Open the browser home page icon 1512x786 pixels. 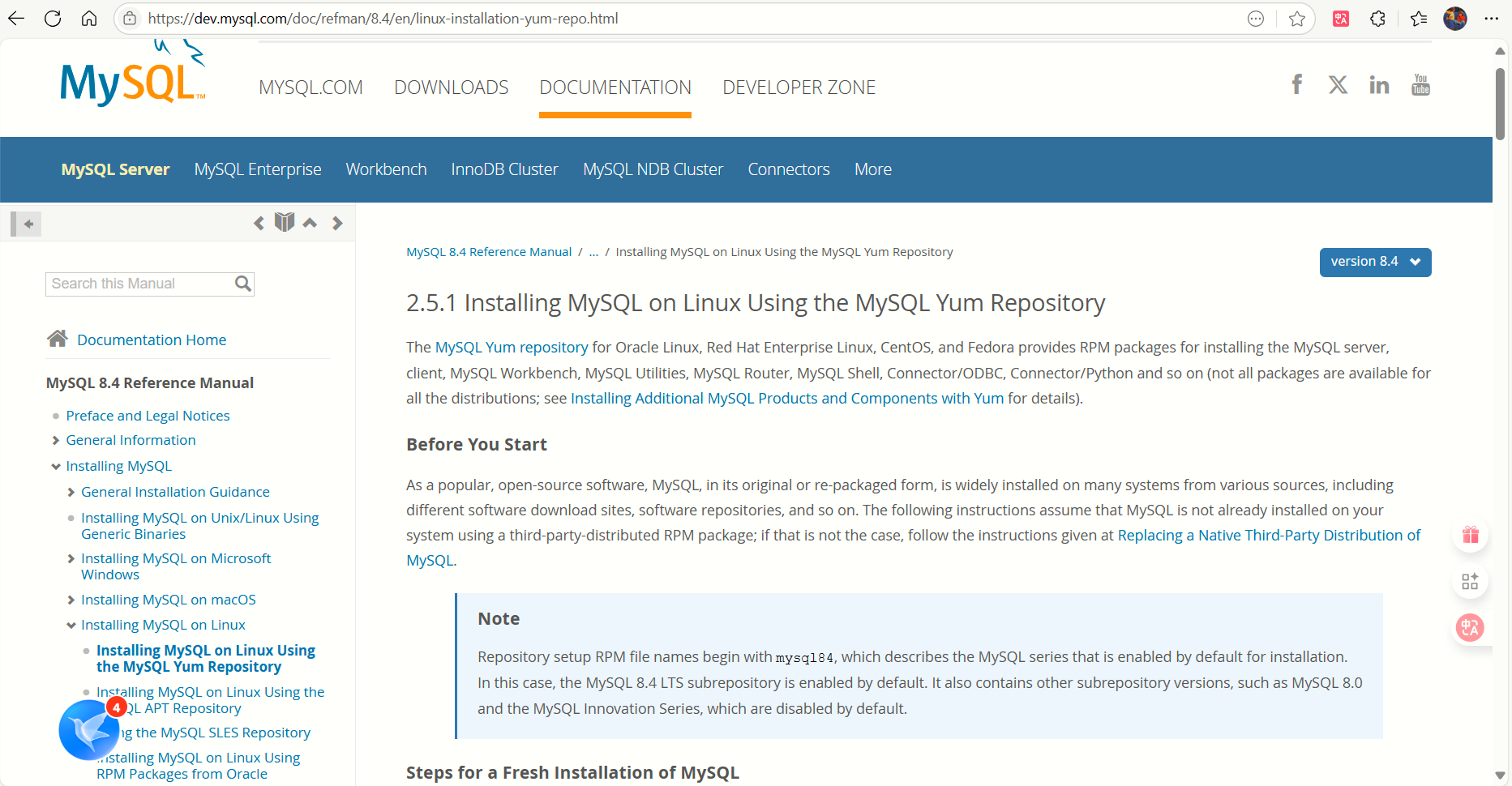[x=89, y=19]
